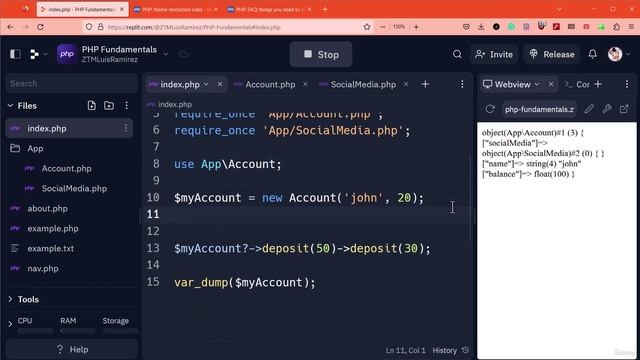
Task: Open nav.php file
Action: click(42, 269)
